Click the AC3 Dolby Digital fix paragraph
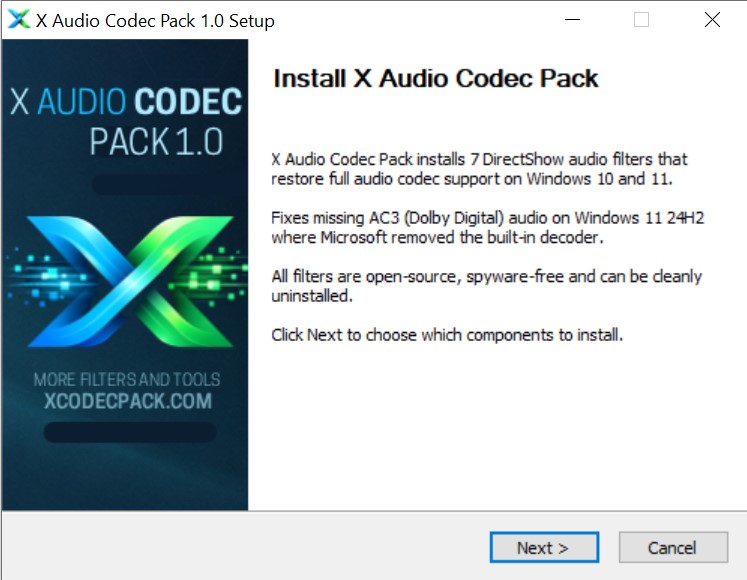 tap(487, 227)
